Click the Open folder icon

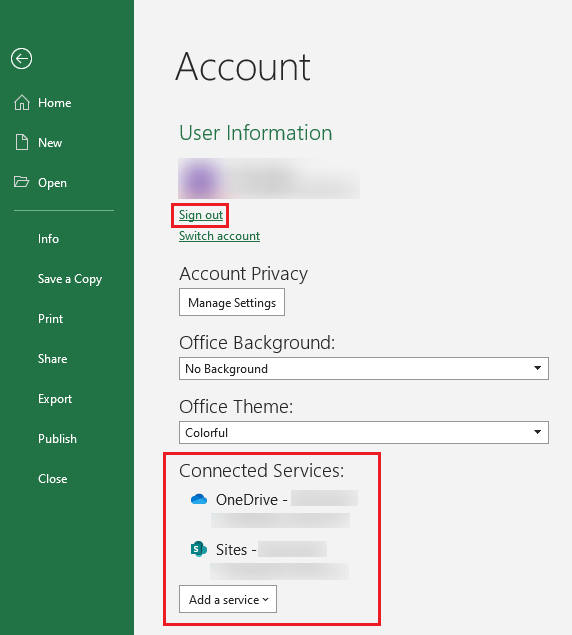coord(21,182)
